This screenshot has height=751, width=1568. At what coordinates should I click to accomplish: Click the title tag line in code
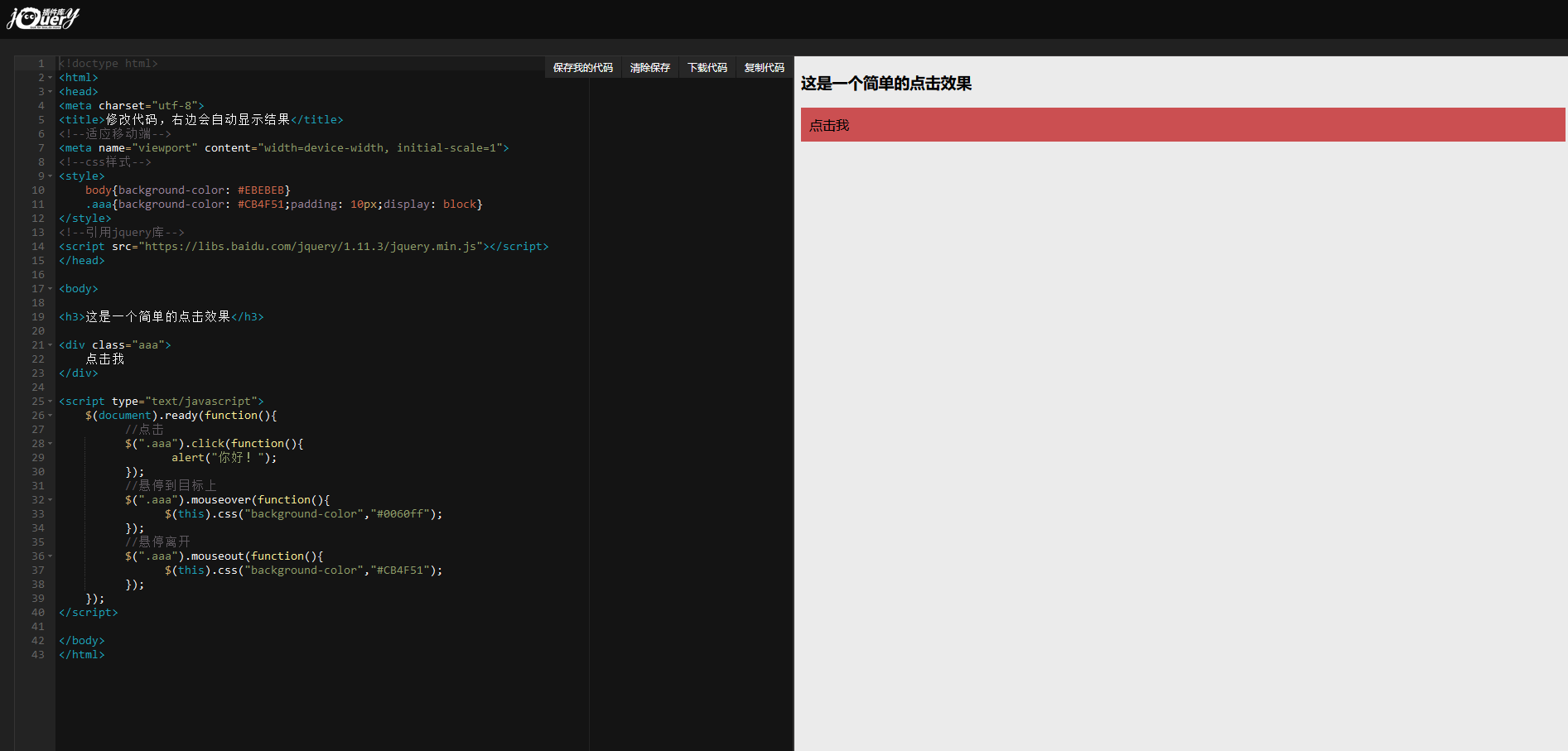click(x=201, y=120)
